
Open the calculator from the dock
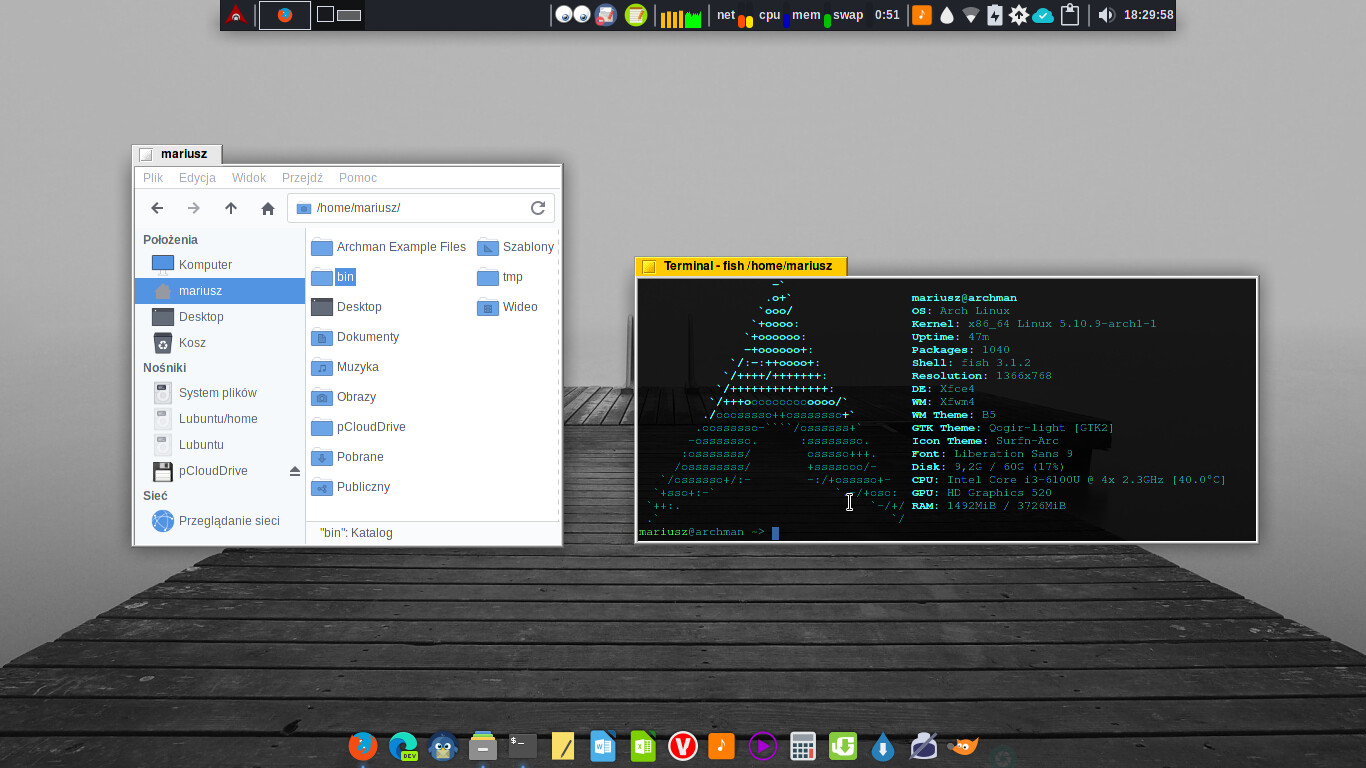tap(803, 746)
